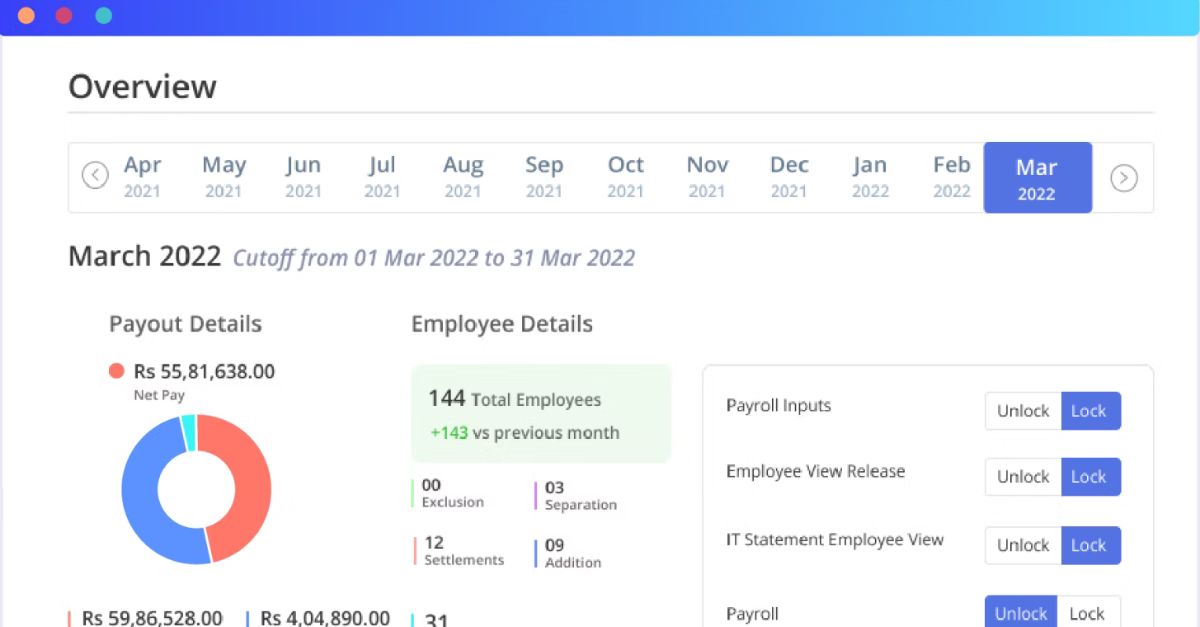The image size is (1200, 627).
Task: Click the orange legend marker beside Rs 59,86,528.00
Action: tap(70, 617)
